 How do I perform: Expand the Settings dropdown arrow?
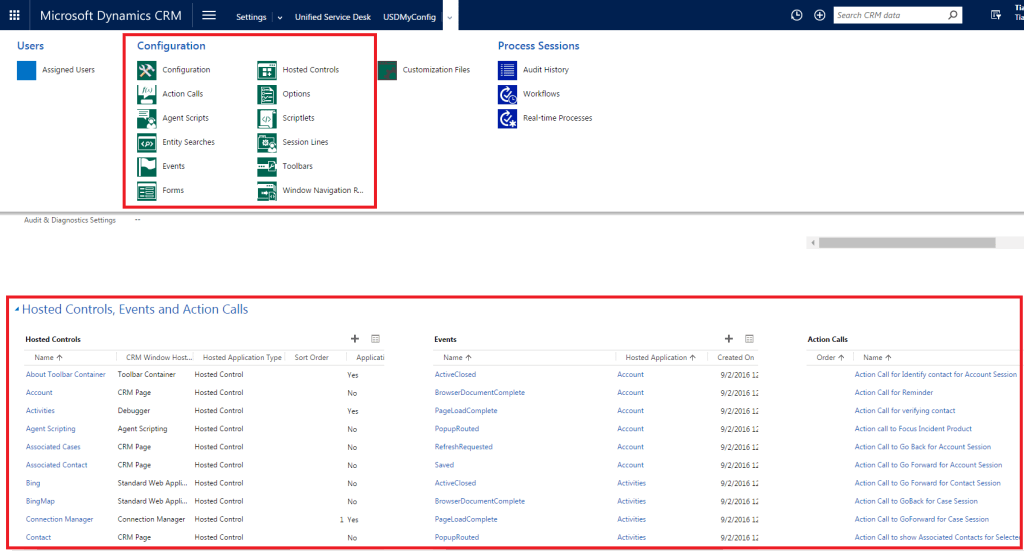tap(280, 18)
